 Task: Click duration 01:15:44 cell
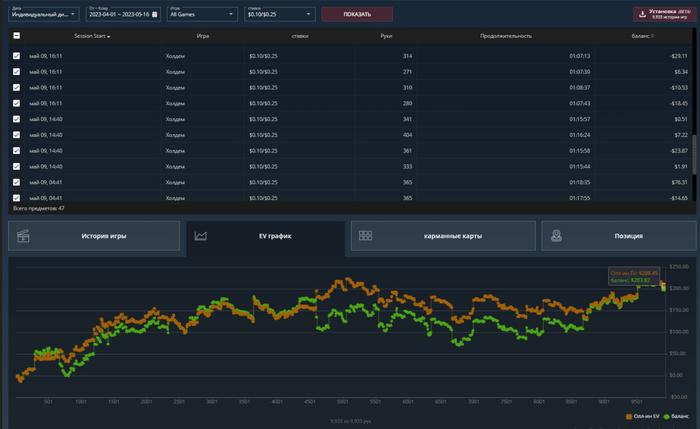[579, 167]
